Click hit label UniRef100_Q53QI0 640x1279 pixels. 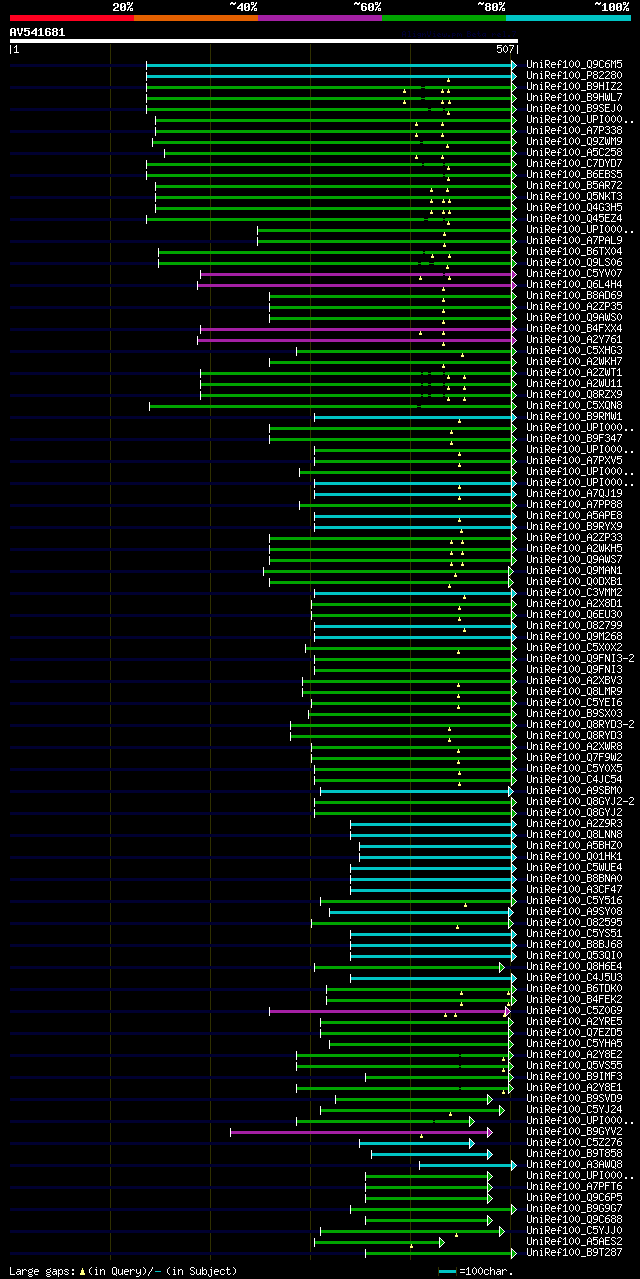pyautogui.click(x=574, y=956)
